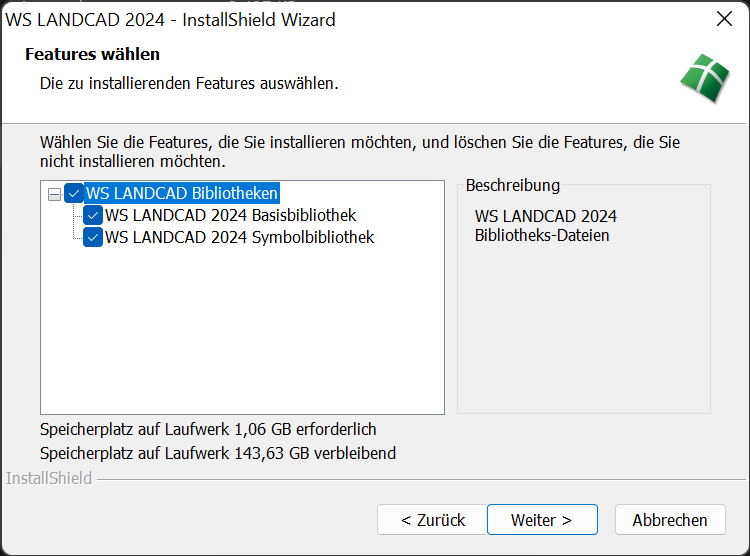Collapse the WS LANDCAD Bibliotheken tree node
The height and width of the screenshot is (556, 750).
click(x=54, y=193)
